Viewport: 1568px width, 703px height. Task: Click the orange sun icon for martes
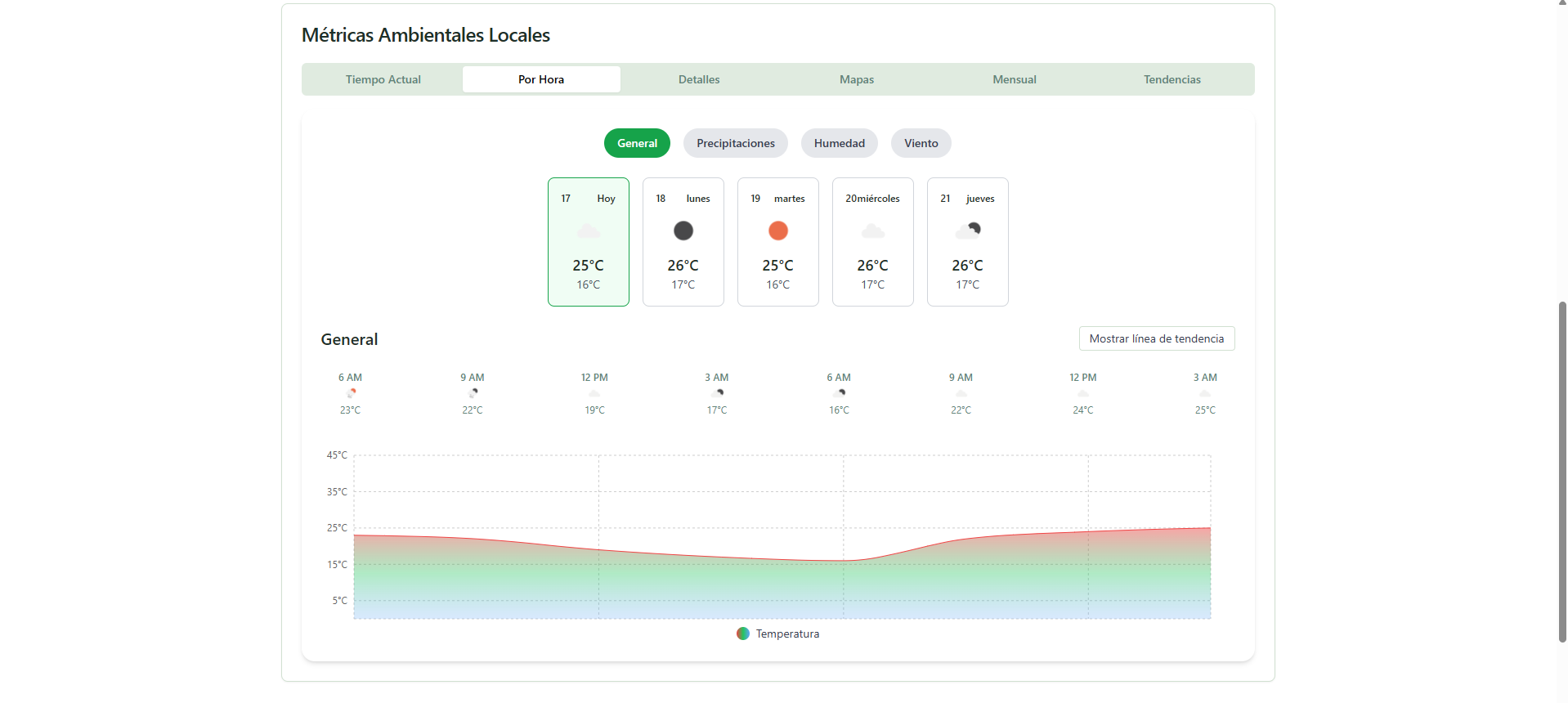coord(777,231)
